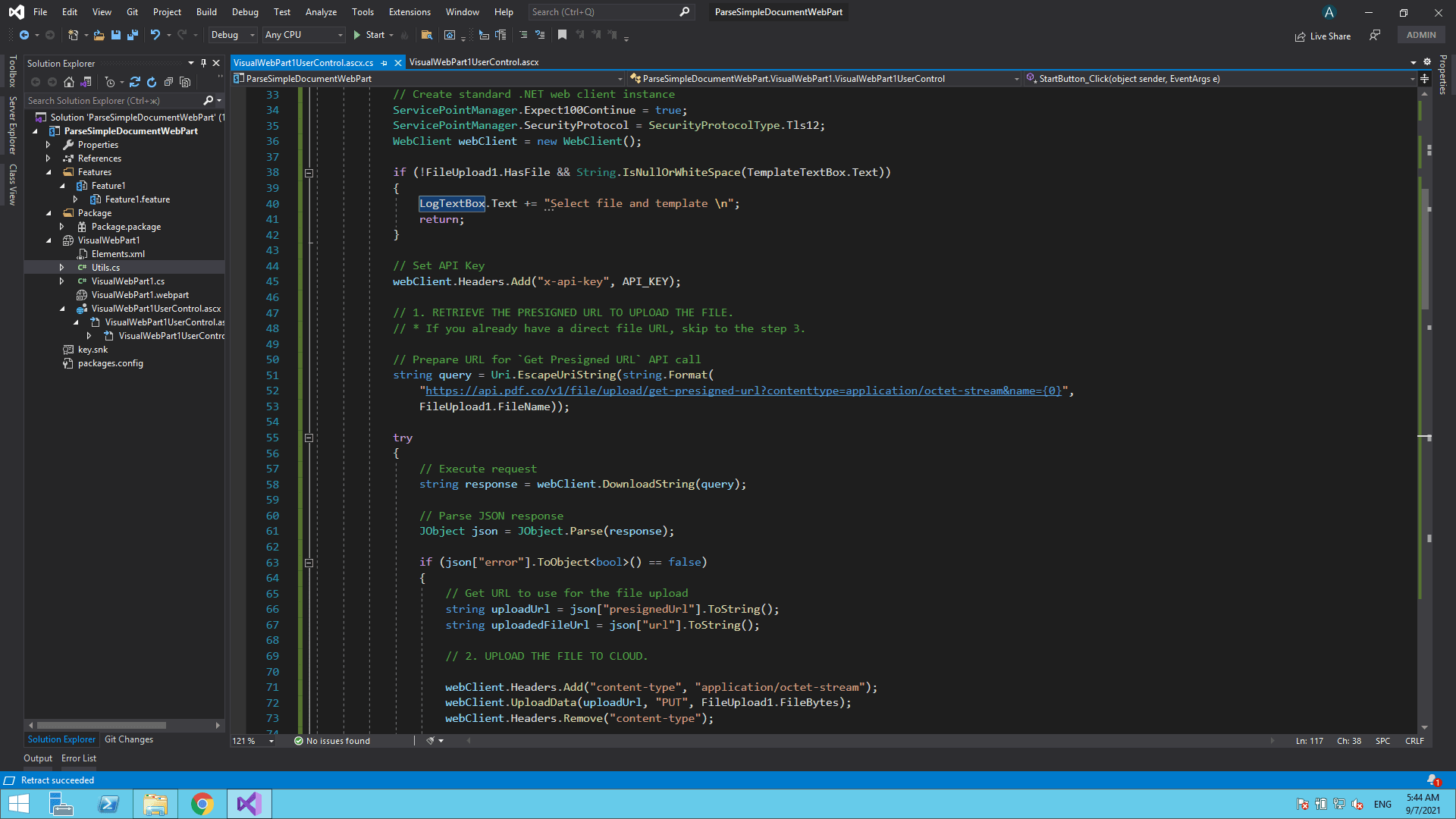Viewport: 1456px width, 819px height.
Task: Click the Live Share button
Action: [x=1323, y=36]
